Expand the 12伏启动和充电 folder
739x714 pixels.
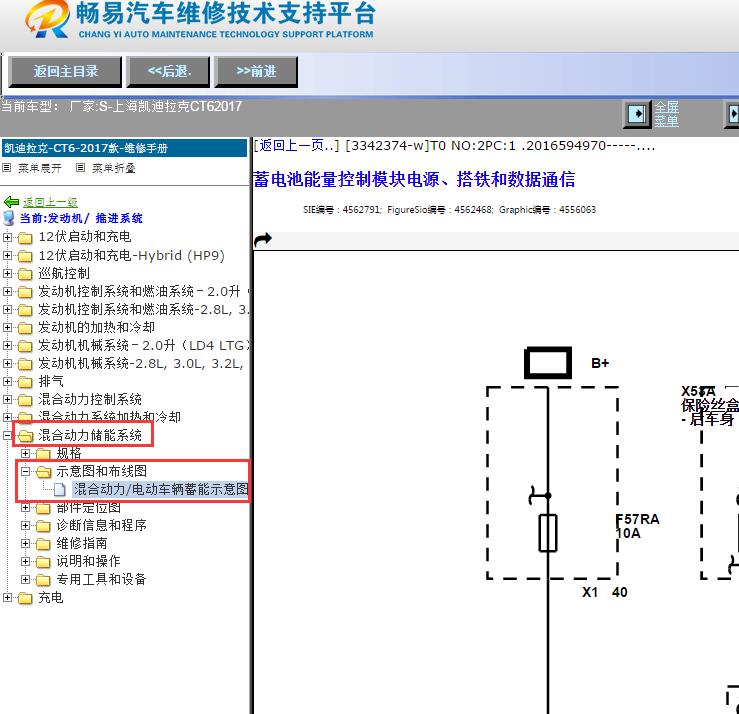tap(8, 237)
